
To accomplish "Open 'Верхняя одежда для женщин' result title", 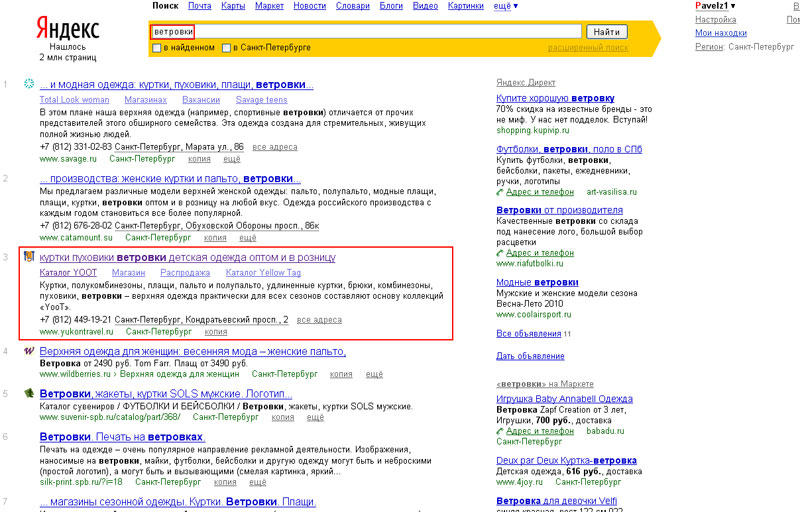I will [x=193, y=351].
